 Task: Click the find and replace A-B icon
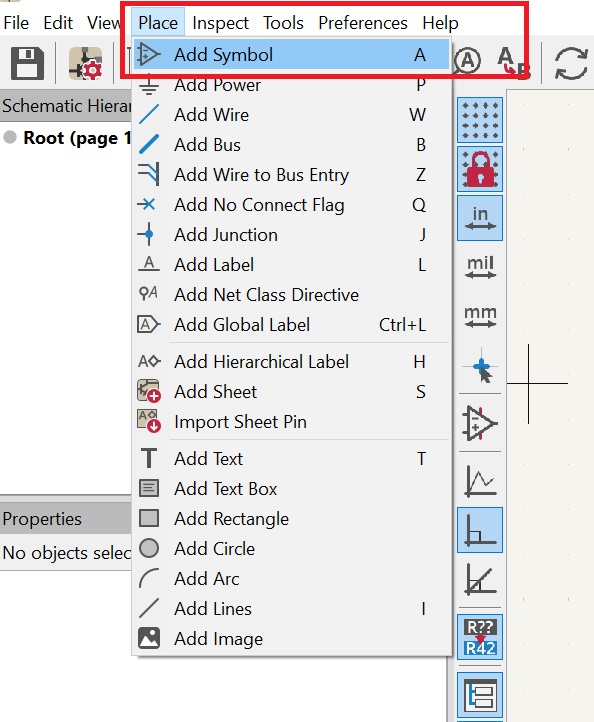coord(513,63)
